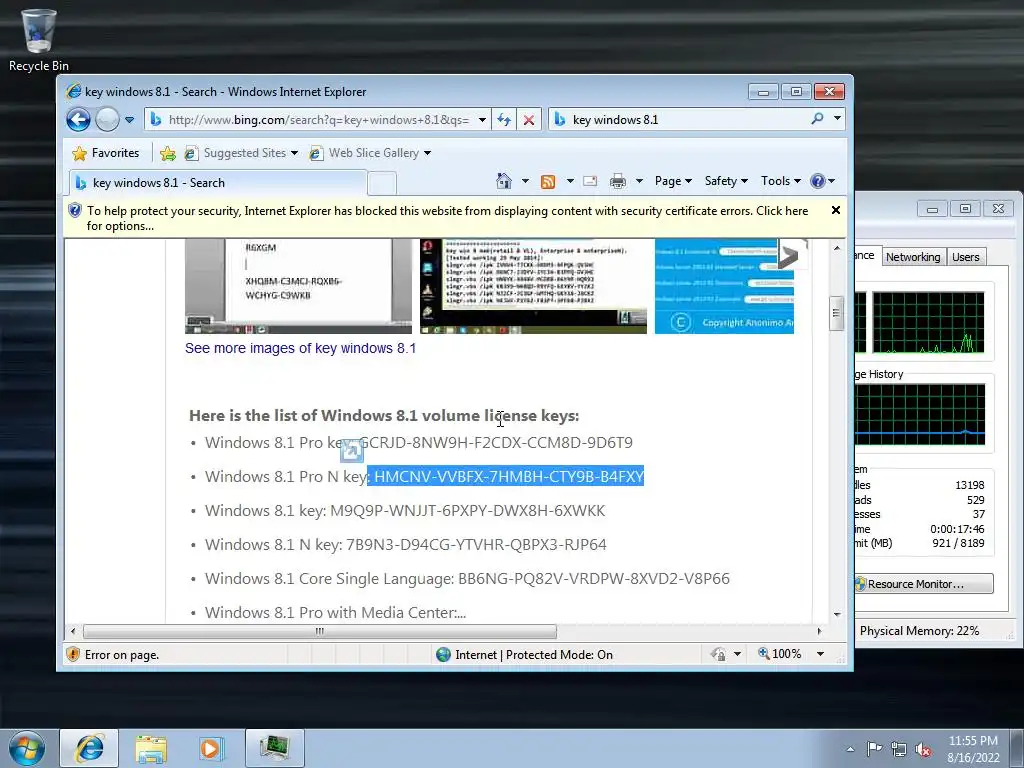The image size is (1024, 768).
Task: Click the 'Internet | Protected Mode: On' status zone
Action: point(524,654)
